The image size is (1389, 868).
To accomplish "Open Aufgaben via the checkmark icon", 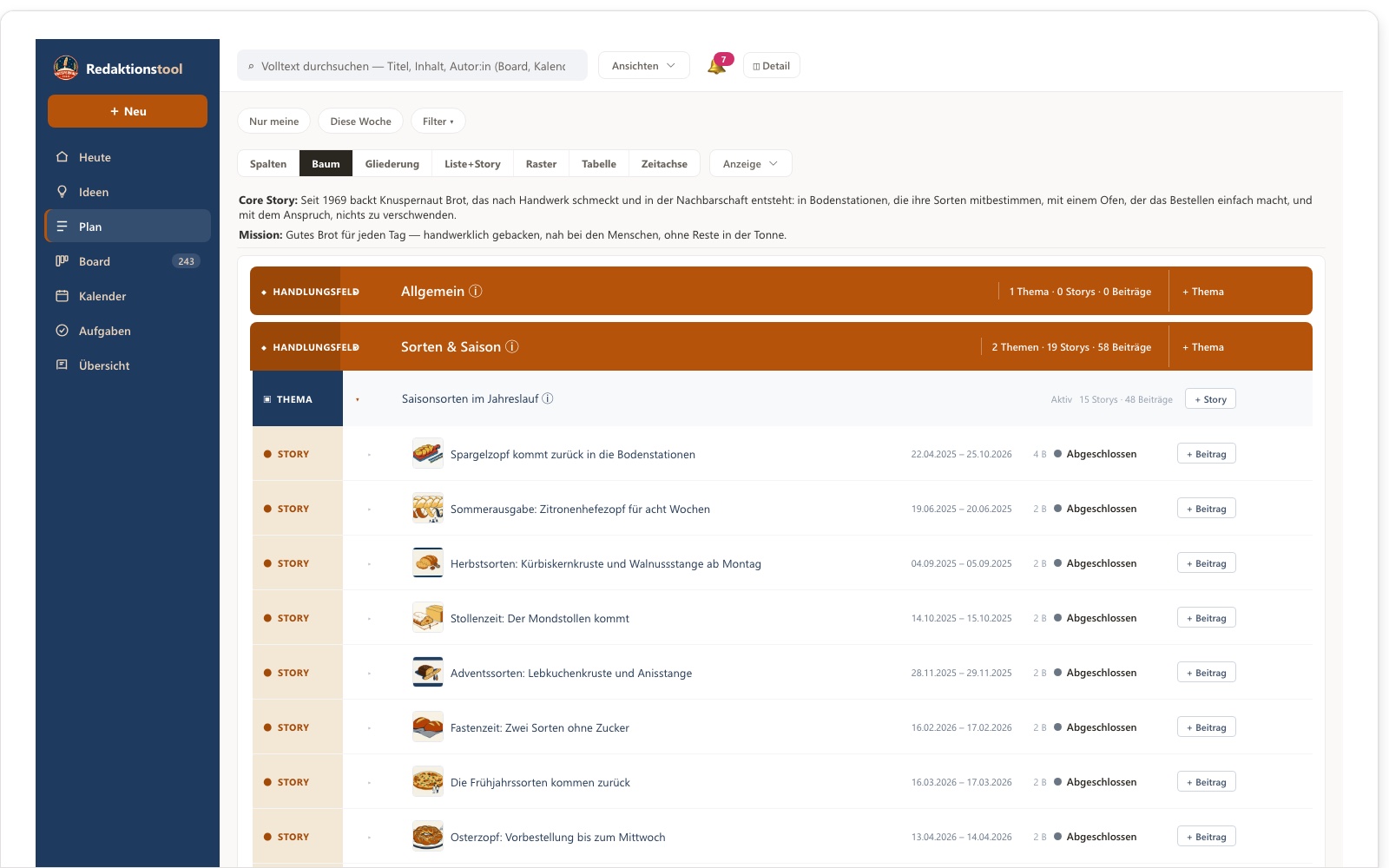I will pyautogui.click(x=62, y=331).
